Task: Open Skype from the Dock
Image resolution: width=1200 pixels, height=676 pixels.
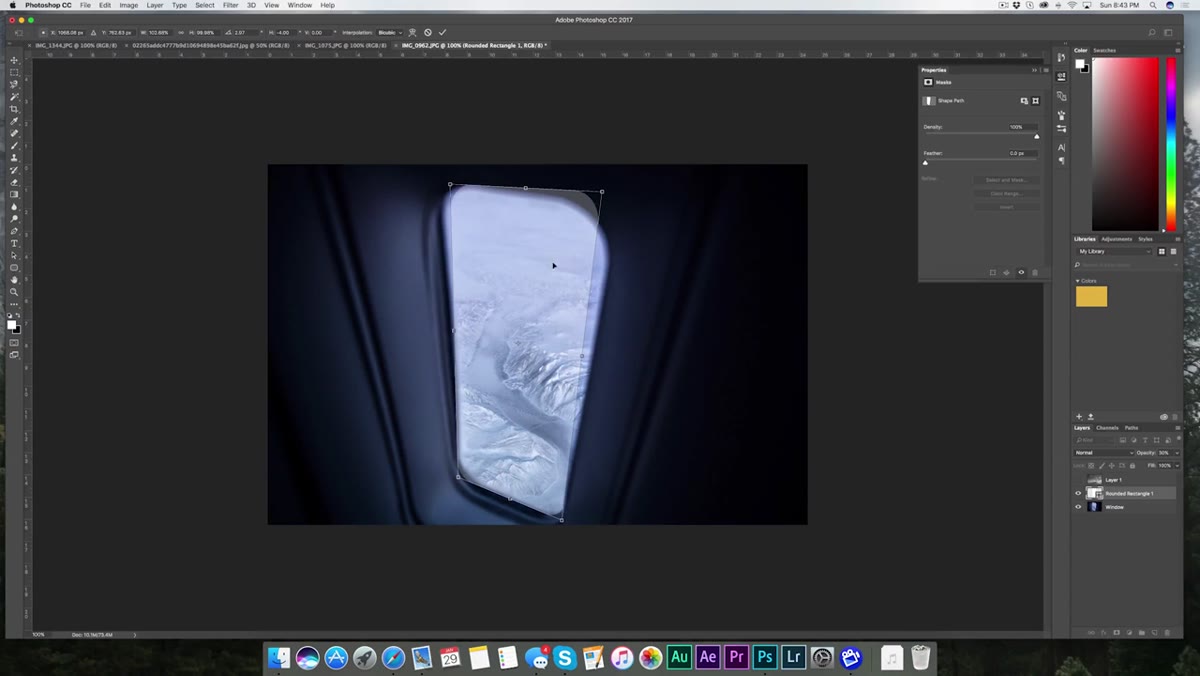Action: pos(565,657)
